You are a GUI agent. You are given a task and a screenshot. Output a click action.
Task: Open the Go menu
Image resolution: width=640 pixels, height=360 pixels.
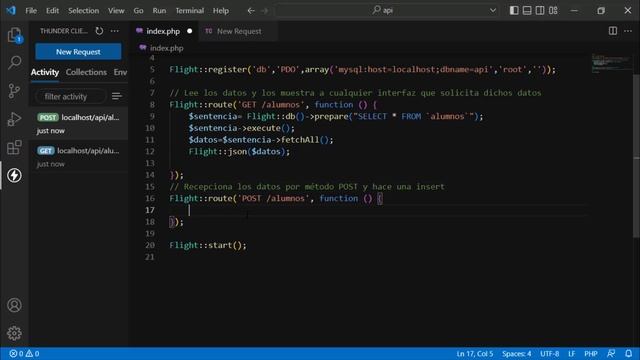[x=138, y=11]
